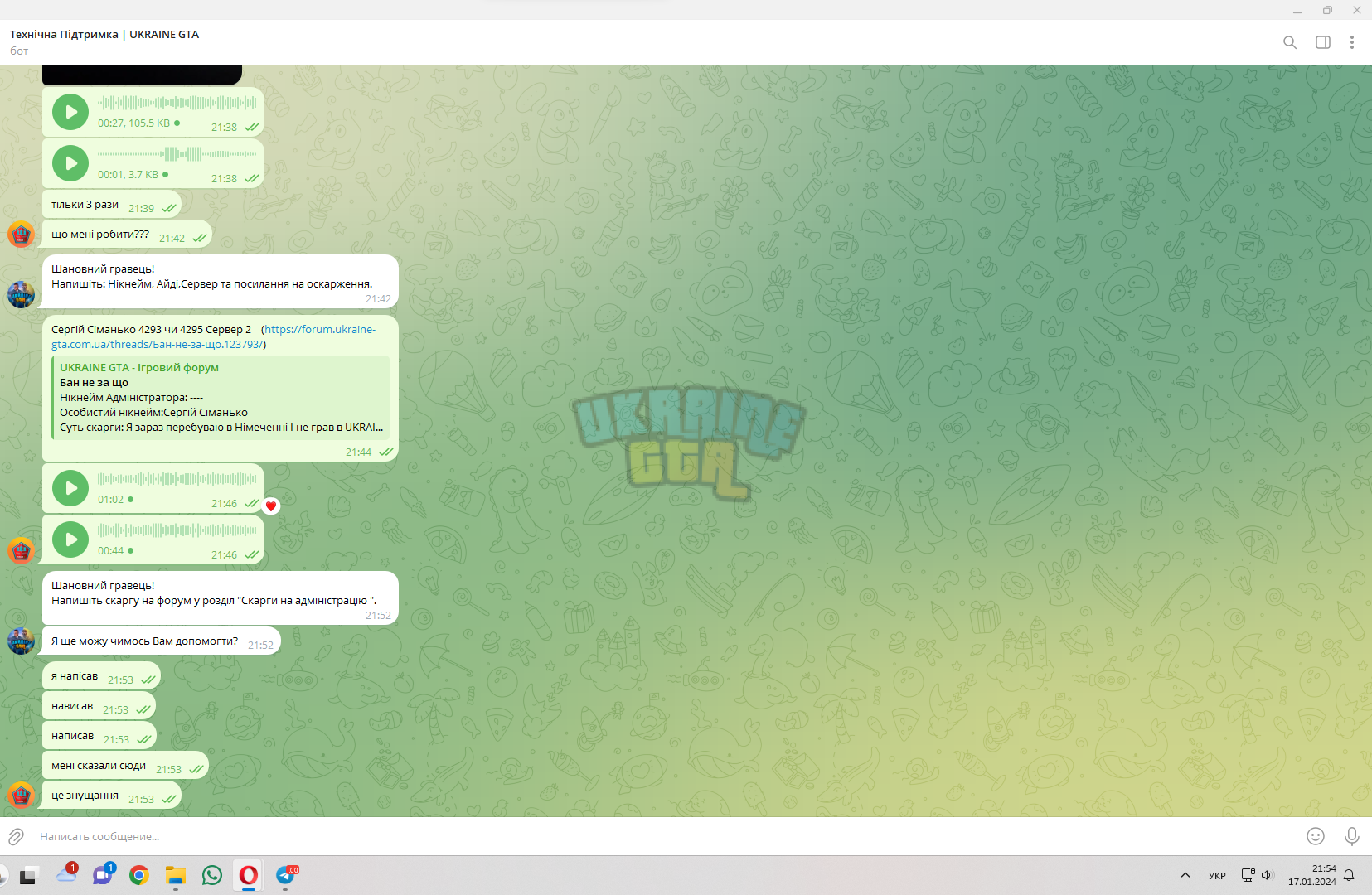The width and height of the screenshot is (1372, 895).
Task: Play the 00:27 voice message
Action: click(70, 112)
